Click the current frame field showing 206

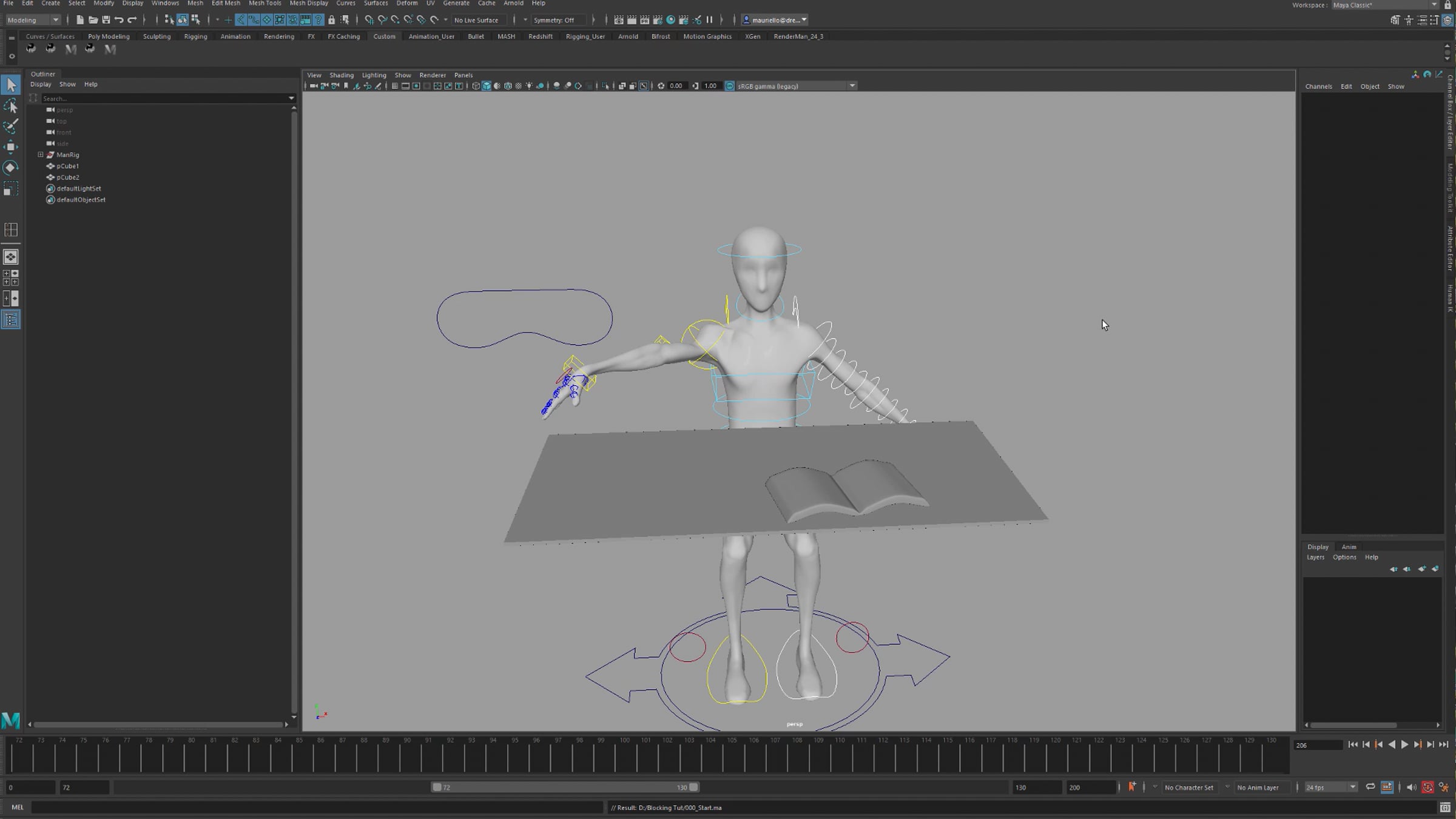(1316, 745)
